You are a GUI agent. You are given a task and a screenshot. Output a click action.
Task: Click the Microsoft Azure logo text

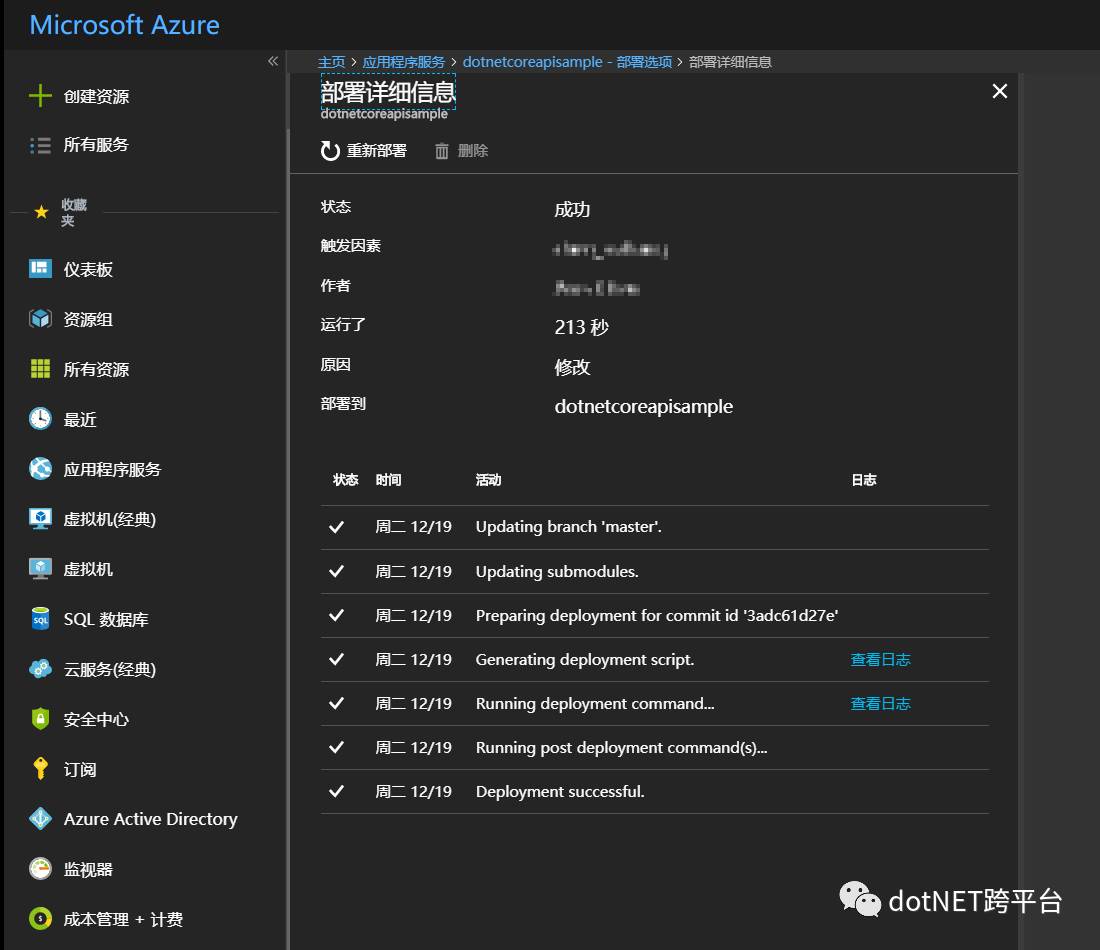125,25
